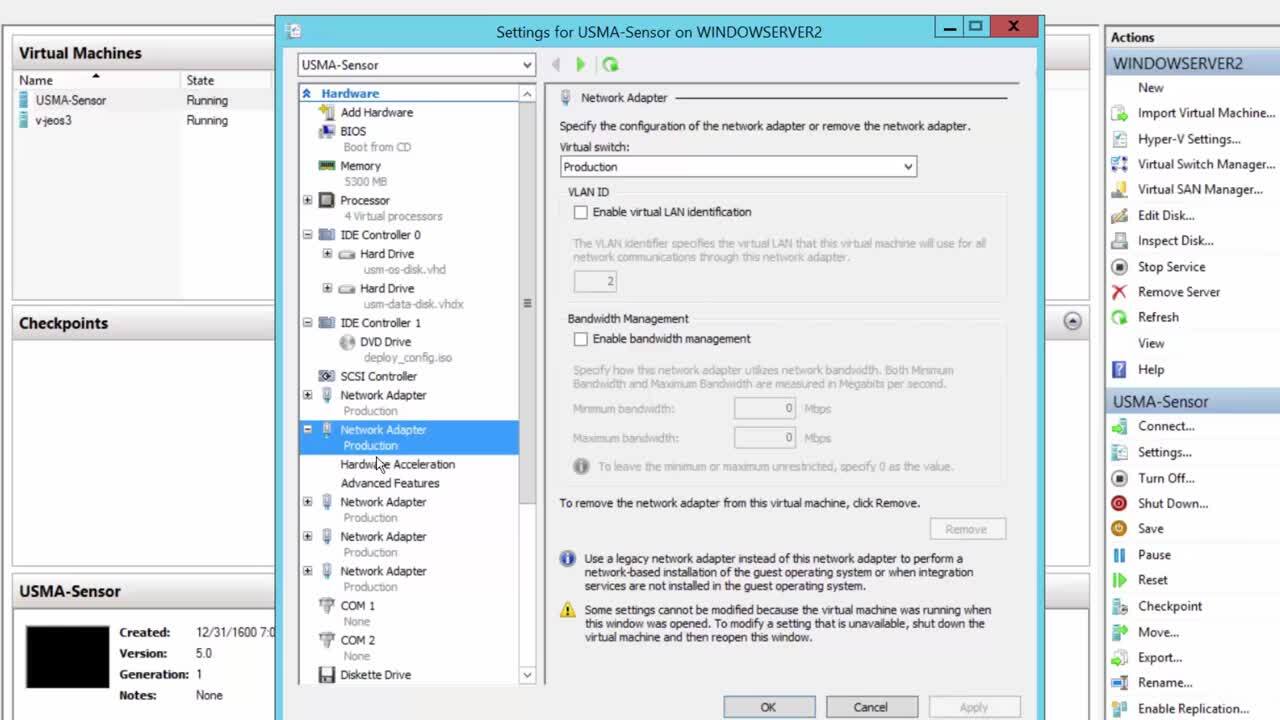Click the Hyper-V Settings icon
Viewport: 1280px width, 720px height.
(x=1119, y=139)
